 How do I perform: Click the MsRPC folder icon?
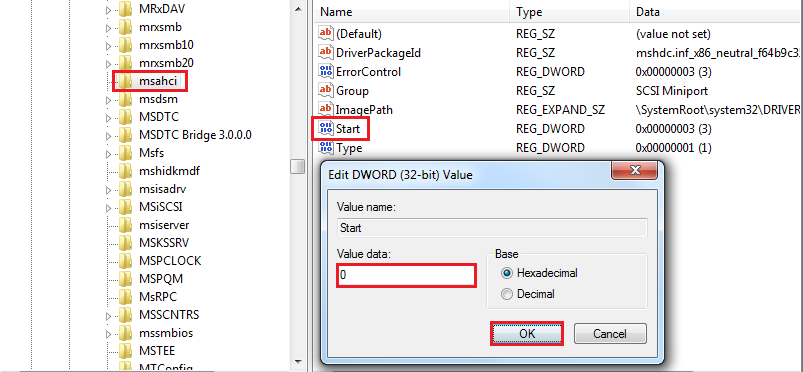coord(125,297)
